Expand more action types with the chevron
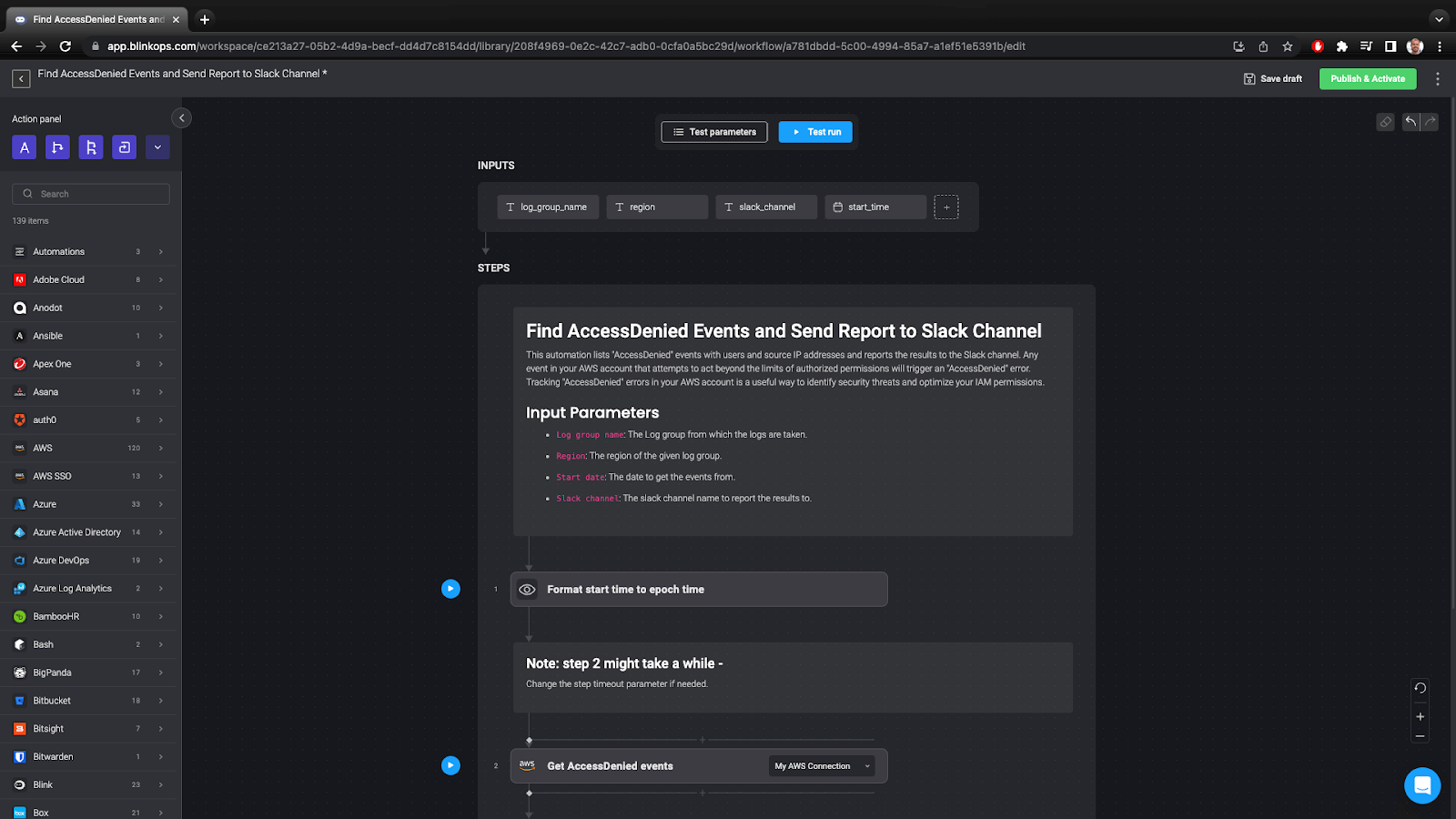1456x819 pixels. (157, 147)
